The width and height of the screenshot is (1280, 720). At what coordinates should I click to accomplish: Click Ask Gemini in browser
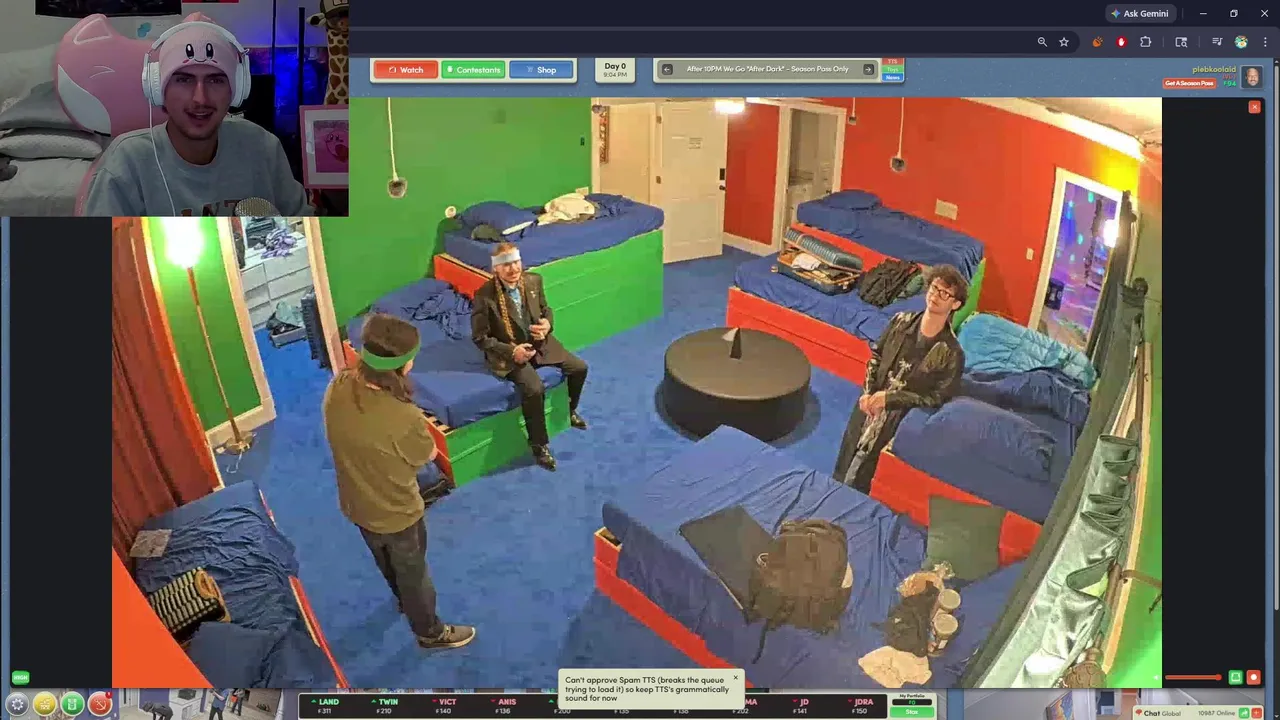tap(1139, 13)
